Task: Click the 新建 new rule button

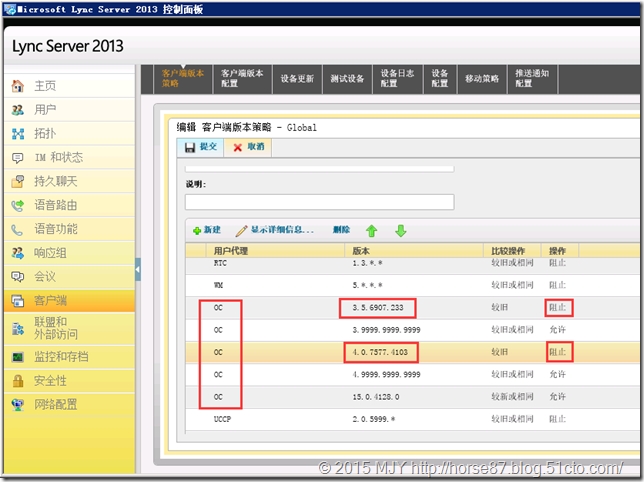Action: click(207, 230)
